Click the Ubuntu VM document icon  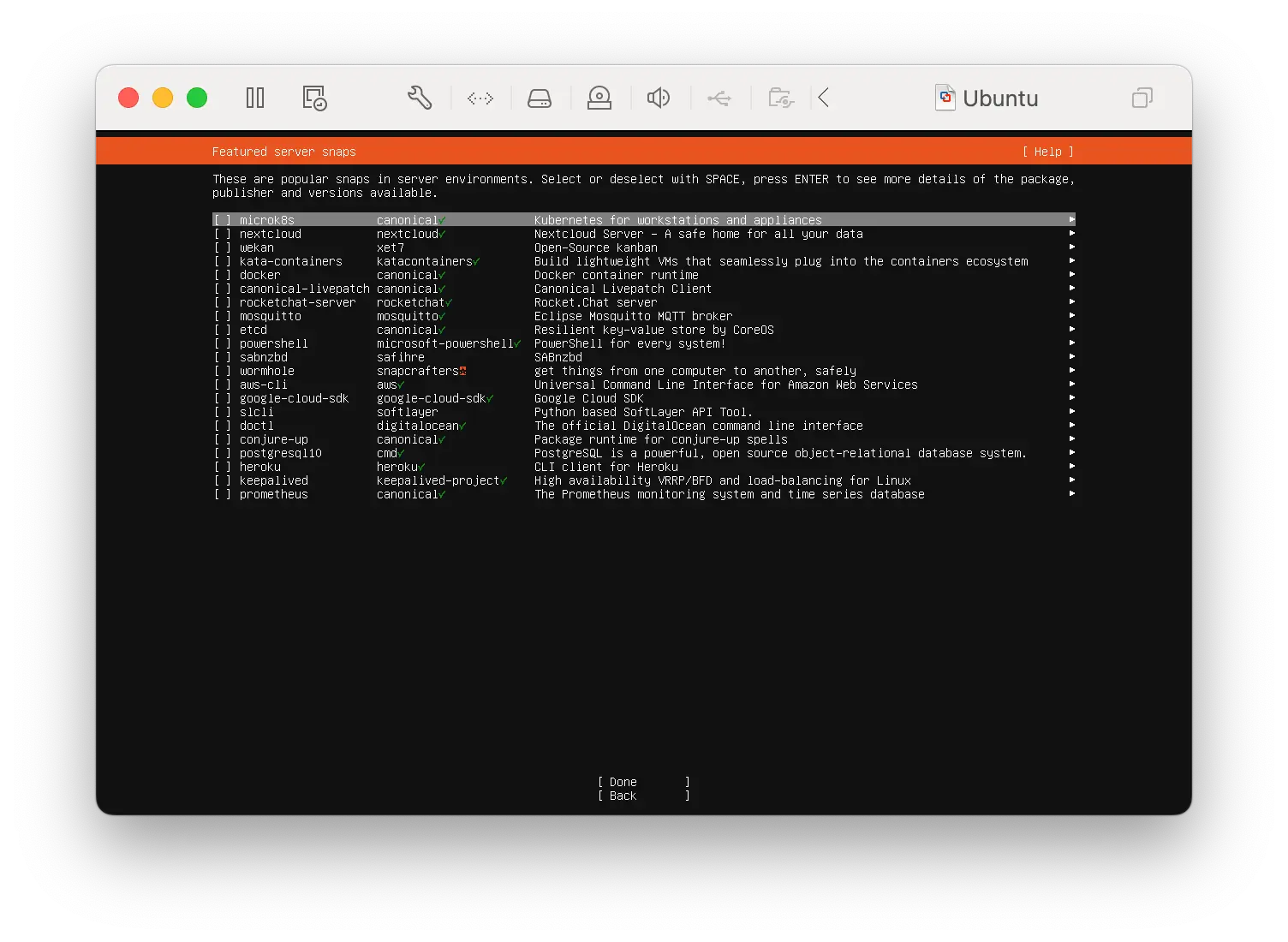coord(945,98)
